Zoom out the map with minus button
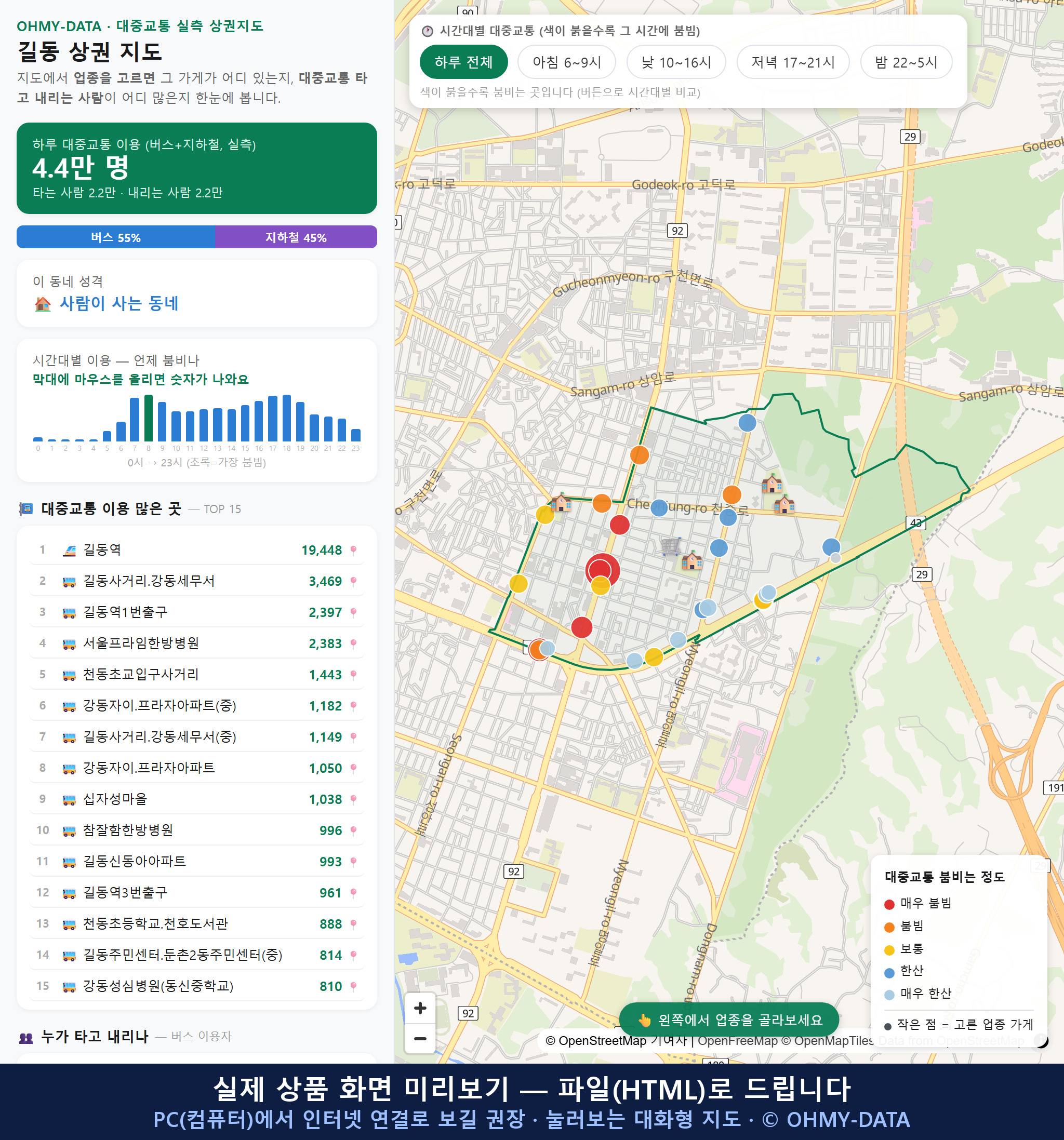 click(x=420, y=1039)
